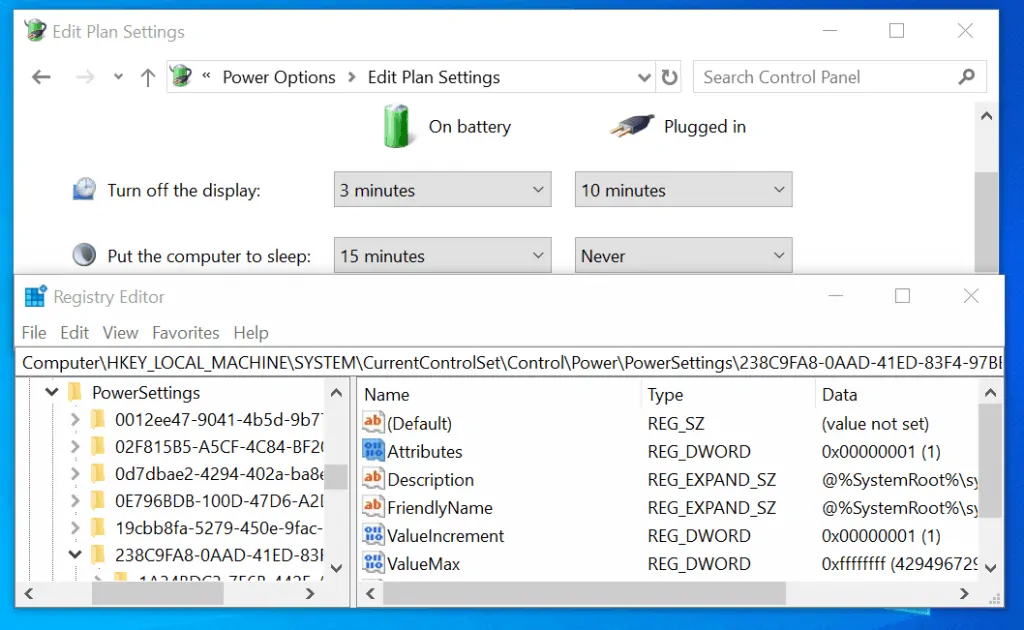This screenshot has height=630, width=1024.
Task: Collapse the 238C9FA8-0AAD key
Action: coord(75,554)
